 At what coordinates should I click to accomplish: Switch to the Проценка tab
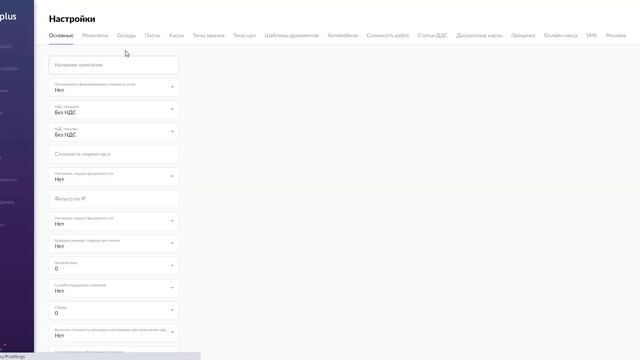pyautogui.click(x=523, y=36)
